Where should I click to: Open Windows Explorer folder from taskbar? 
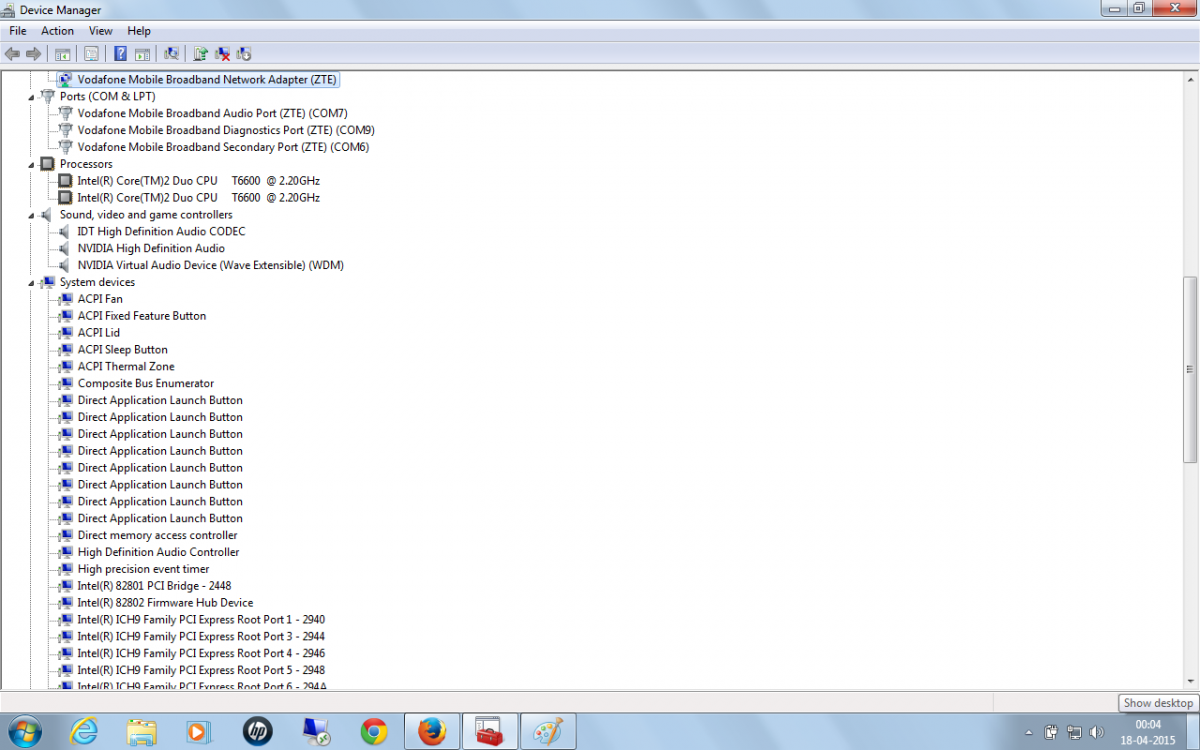click(141, 731)
